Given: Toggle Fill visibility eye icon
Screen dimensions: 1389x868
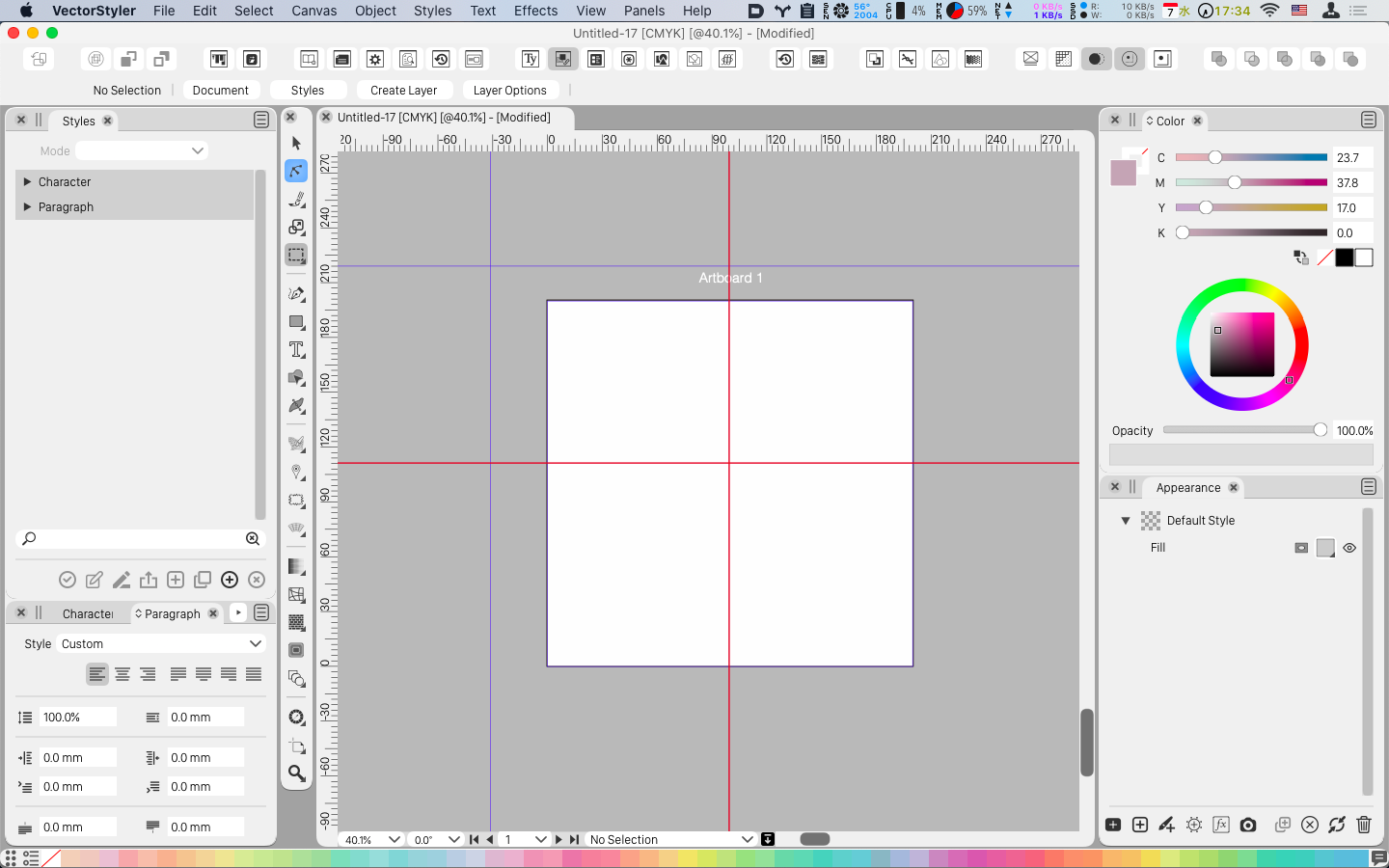Looking at the screenshot, I should point(1349,548).
